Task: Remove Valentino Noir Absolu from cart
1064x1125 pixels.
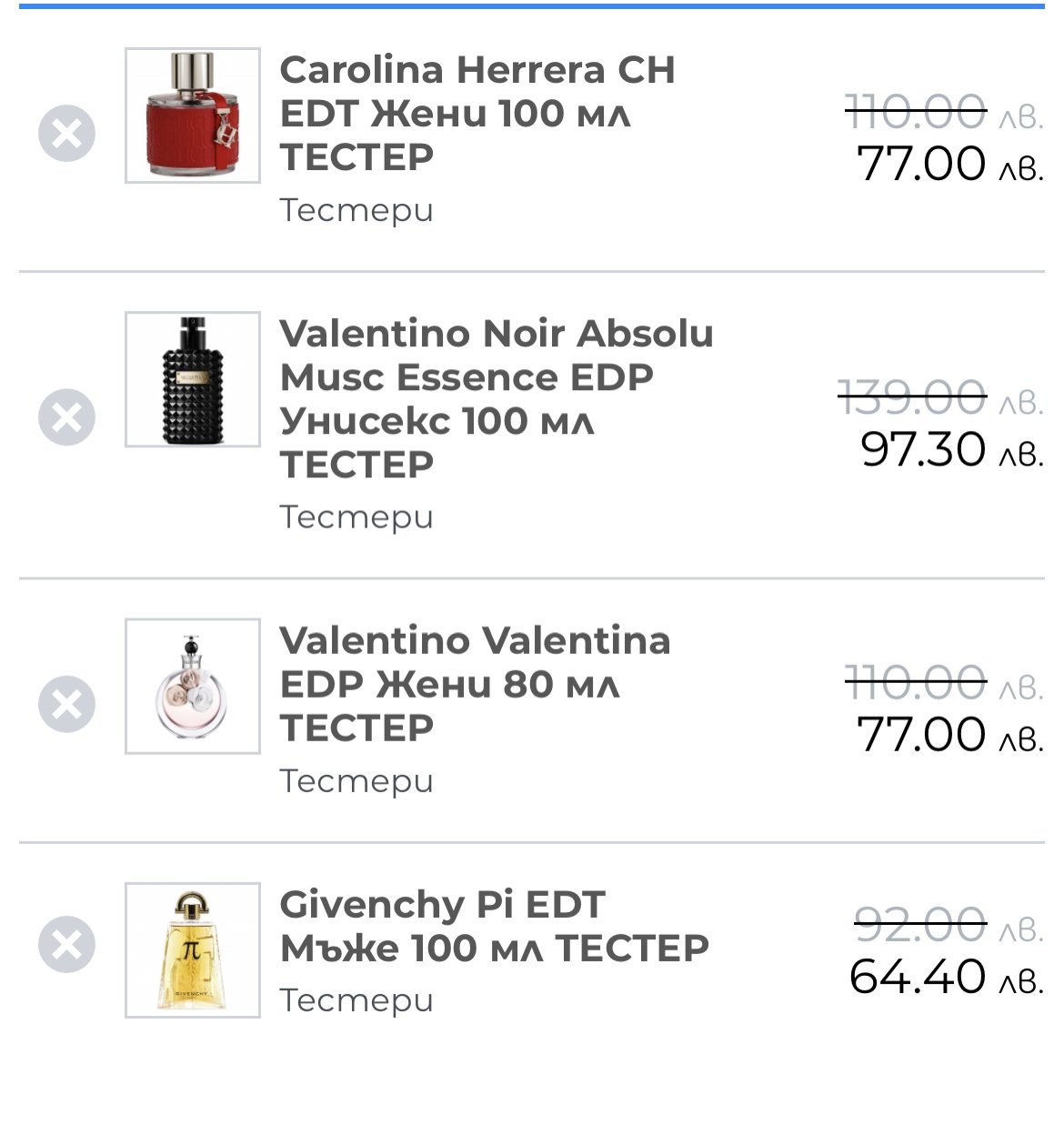Action: click(66, 417)
